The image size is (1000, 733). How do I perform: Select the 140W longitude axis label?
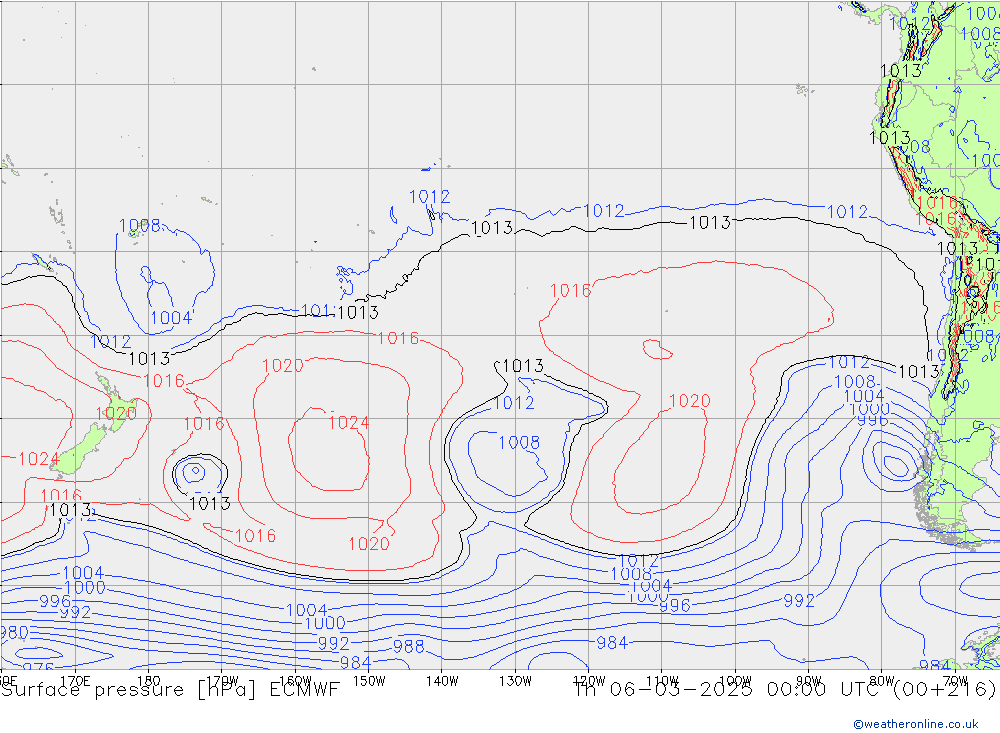tap(442, 681)
